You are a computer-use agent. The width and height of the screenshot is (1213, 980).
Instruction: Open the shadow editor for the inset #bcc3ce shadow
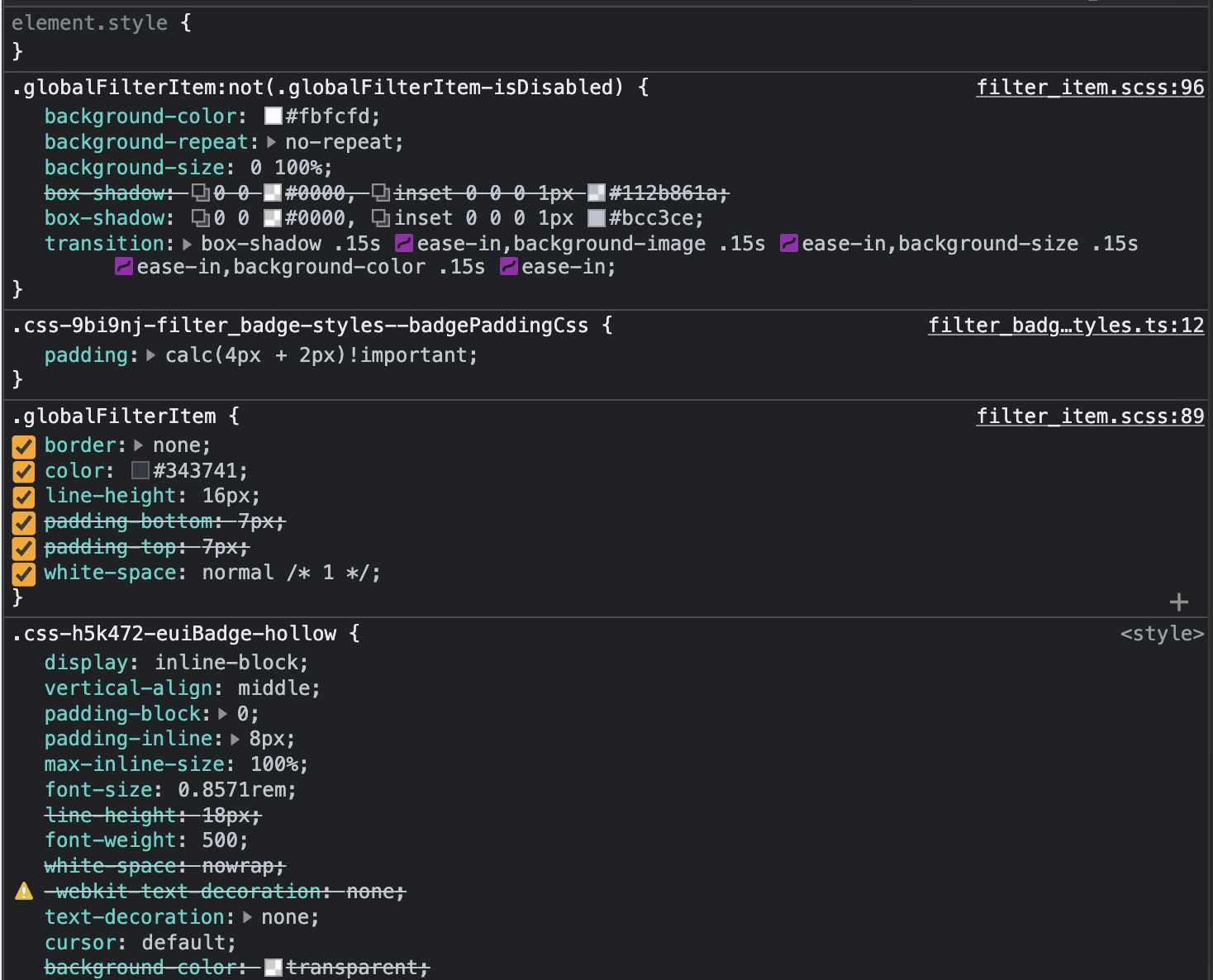tap(380, 218)
